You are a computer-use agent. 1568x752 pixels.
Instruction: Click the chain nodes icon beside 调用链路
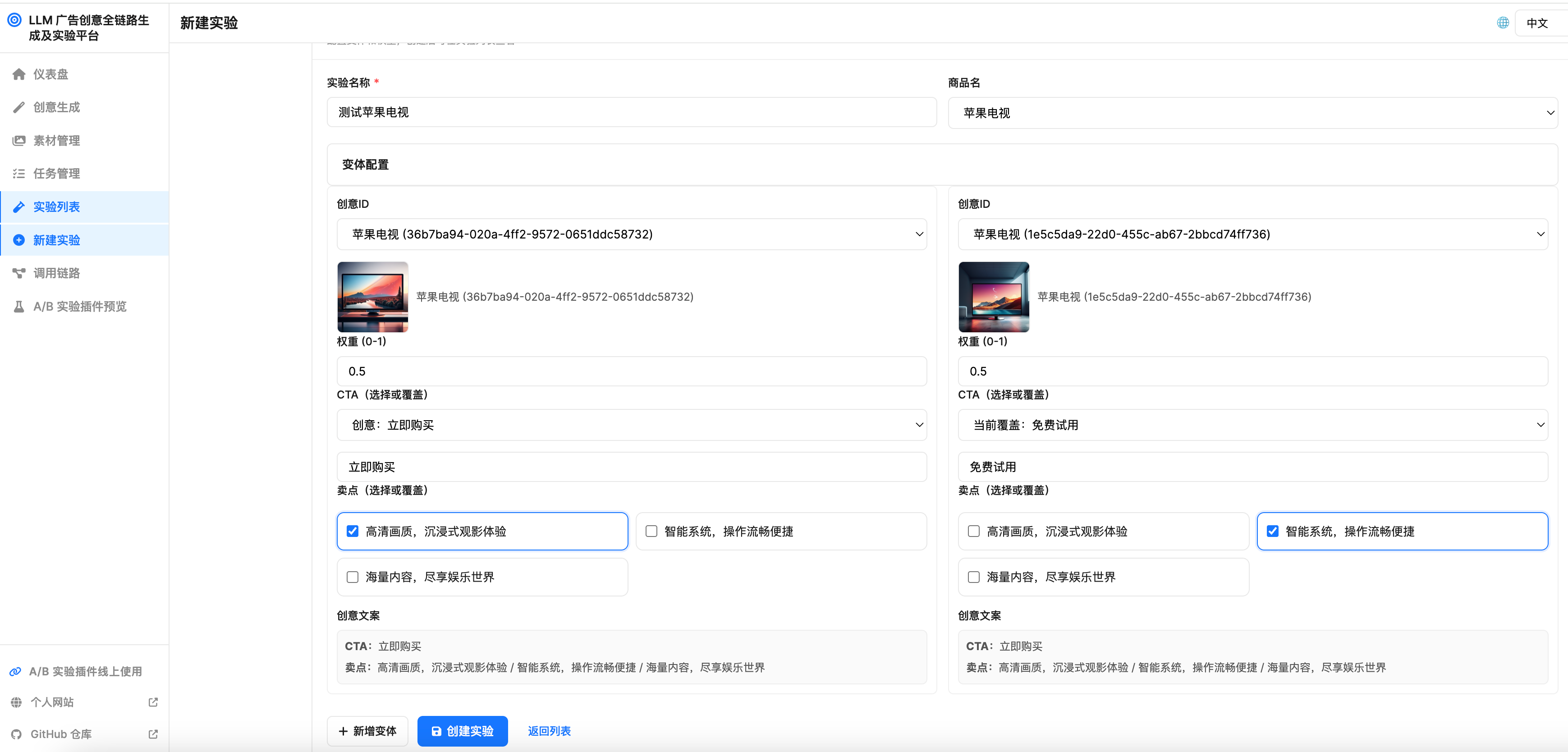click(x=19, y=273)
